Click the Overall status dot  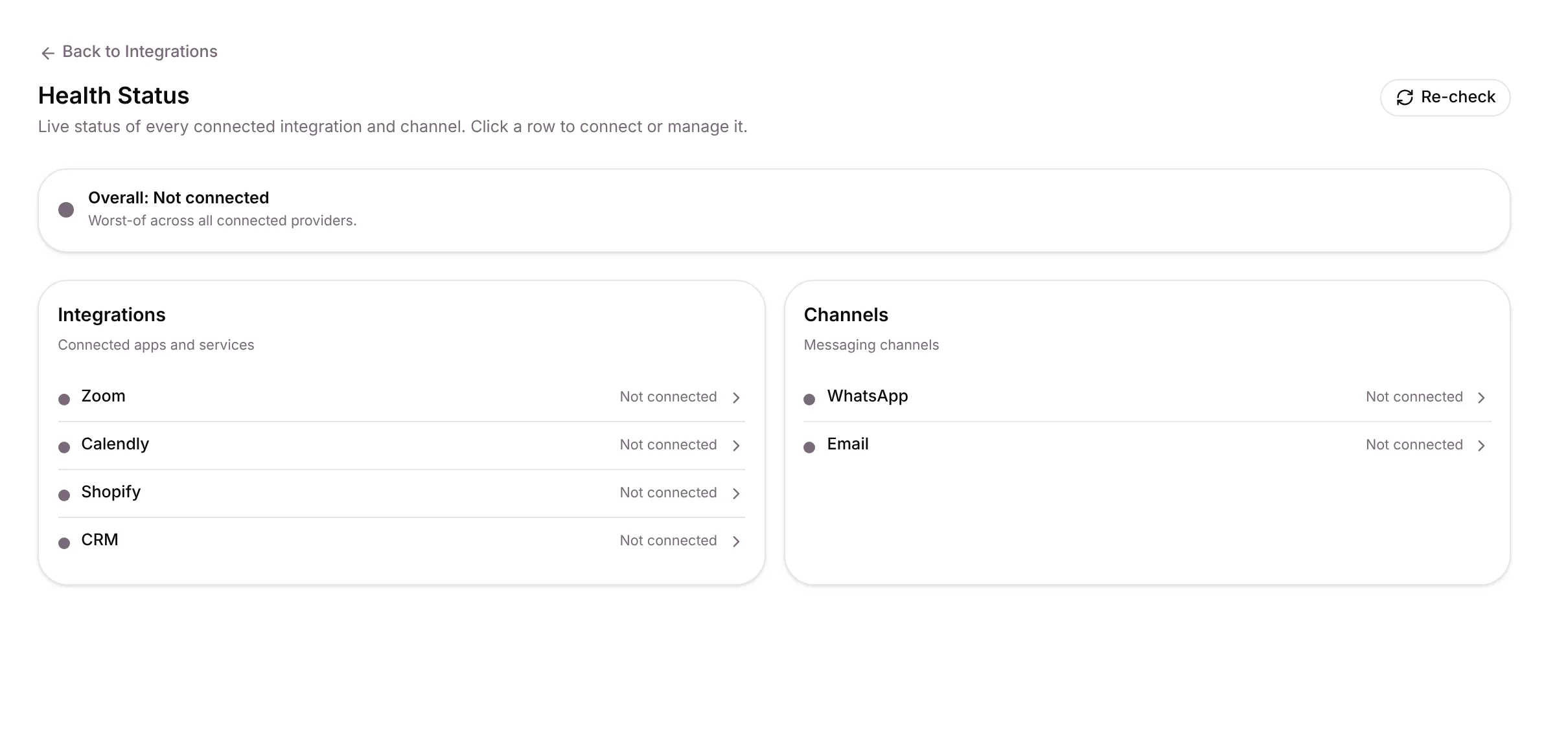66,210
